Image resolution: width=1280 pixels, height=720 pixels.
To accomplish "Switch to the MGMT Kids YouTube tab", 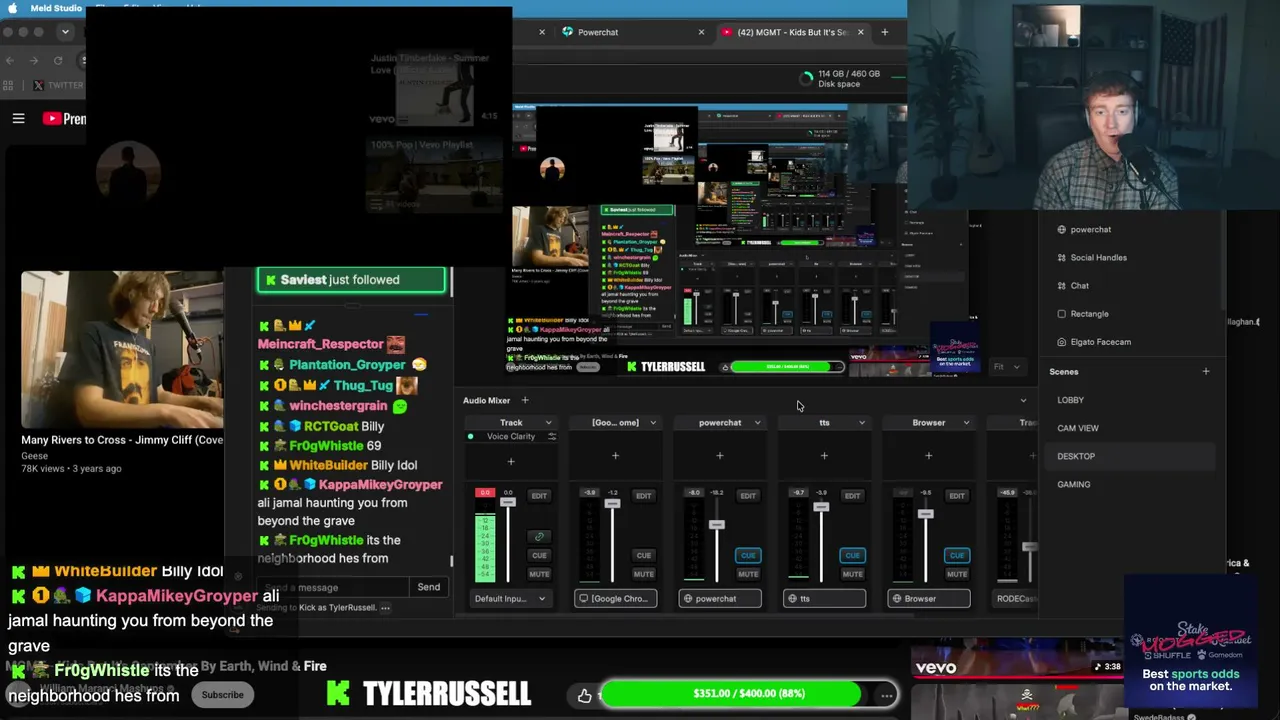I will pos(791,32).
